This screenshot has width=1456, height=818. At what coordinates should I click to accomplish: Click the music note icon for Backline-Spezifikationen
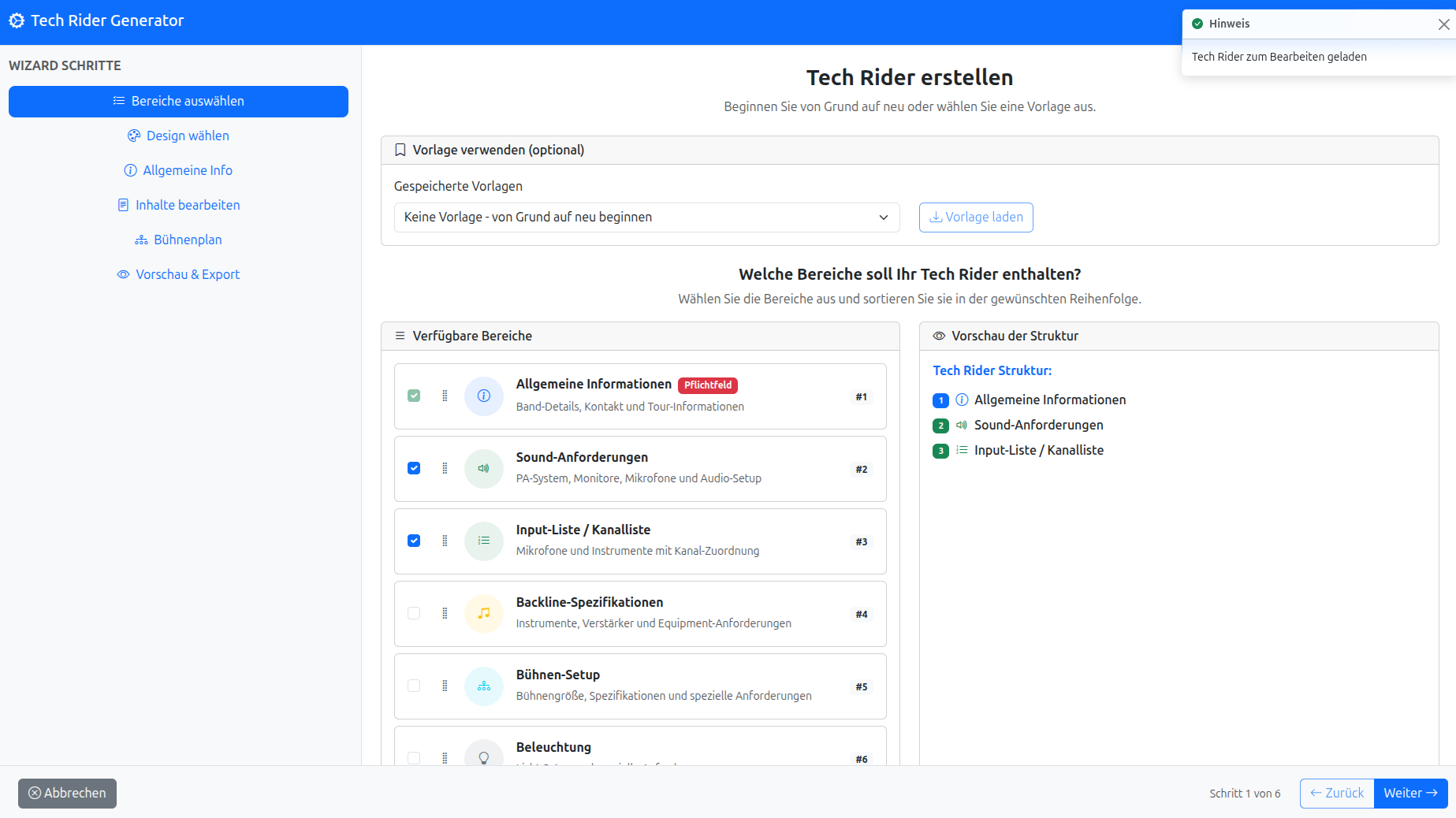pos(484,613)
